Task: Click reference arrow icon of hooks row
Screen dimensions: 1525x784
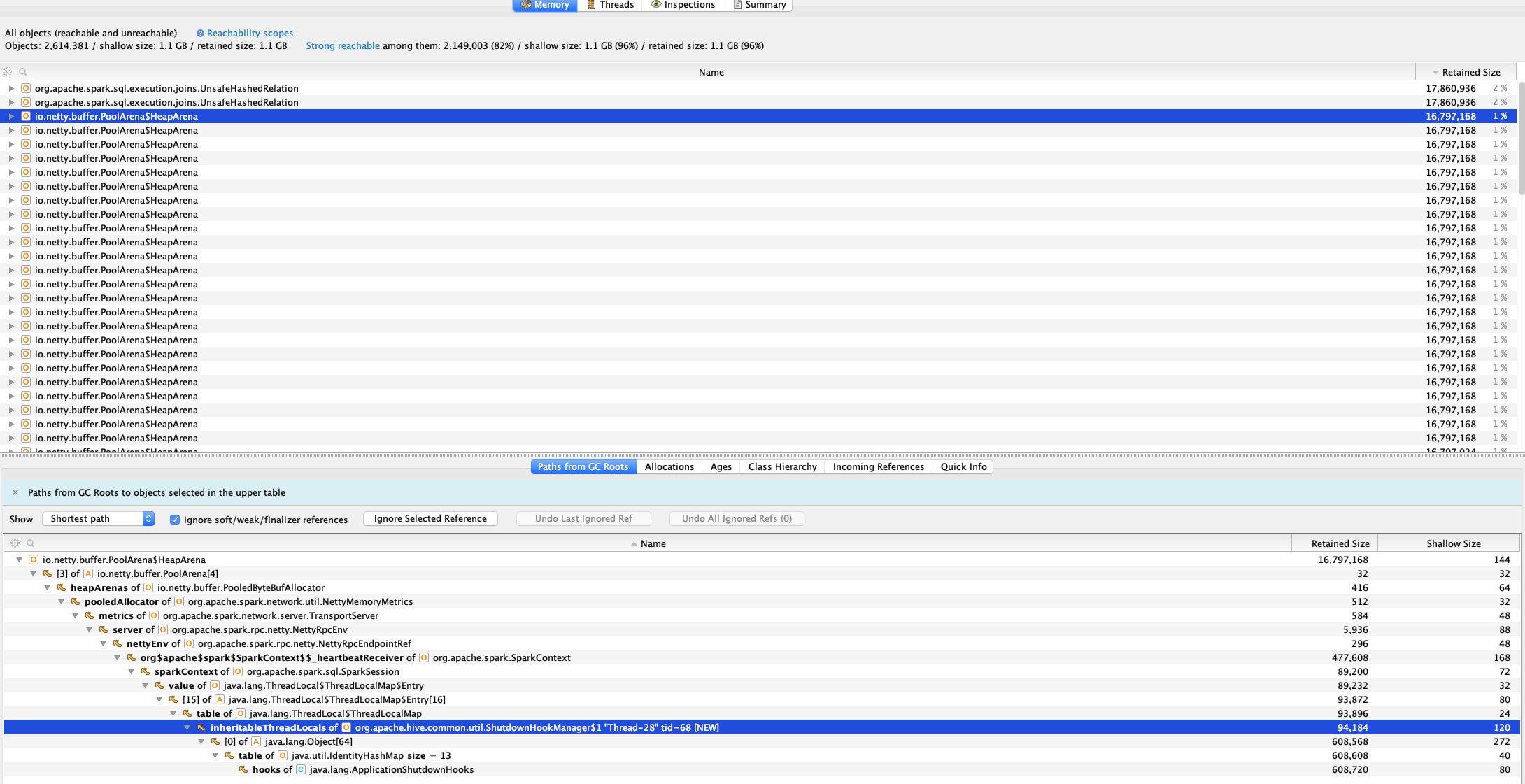Action: coord(243,769)
